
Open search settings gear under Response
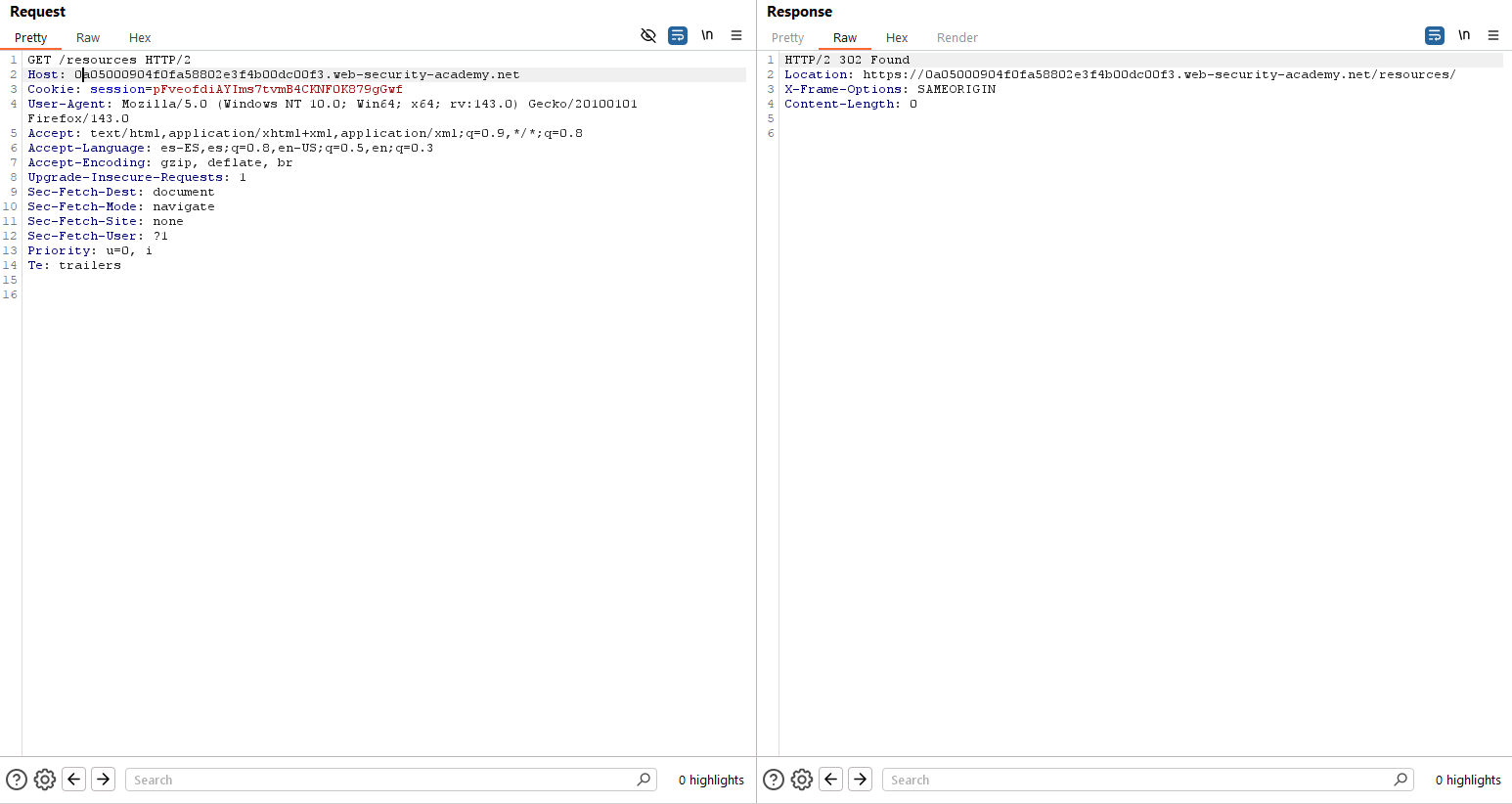802,780
